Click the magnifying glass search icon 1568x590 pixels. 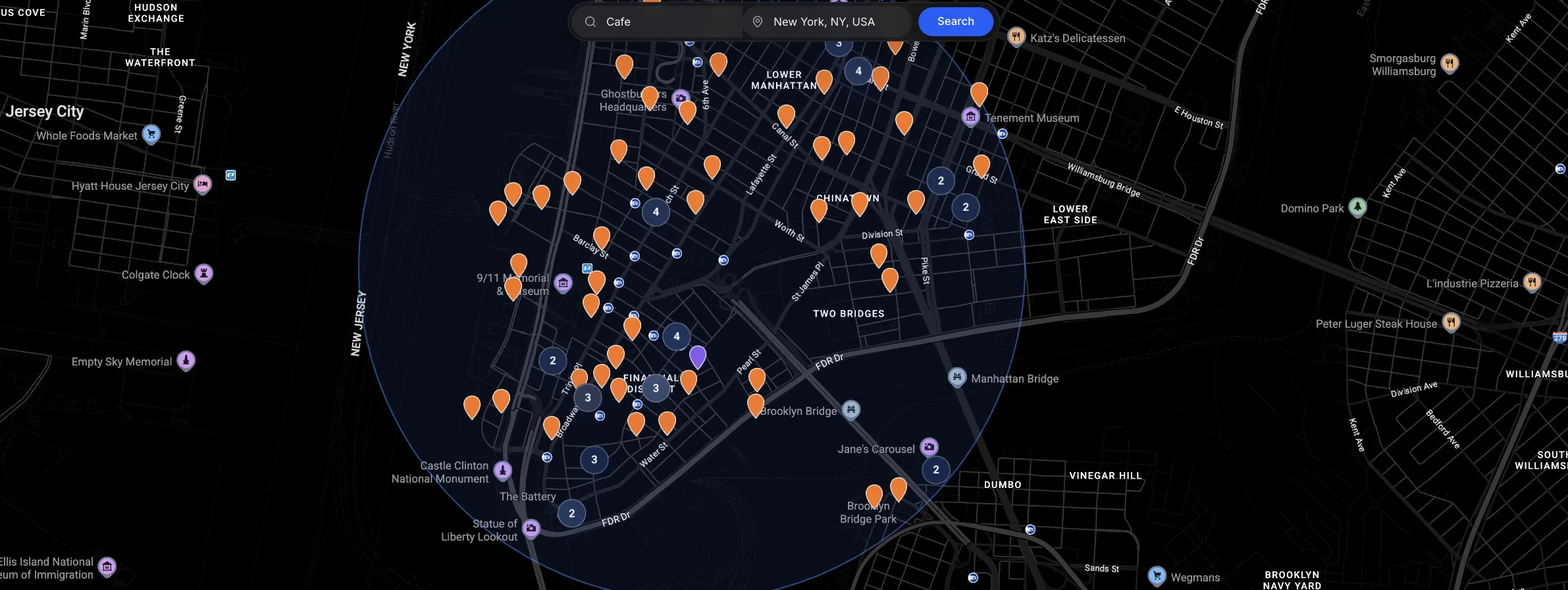[x=590, y=22]
